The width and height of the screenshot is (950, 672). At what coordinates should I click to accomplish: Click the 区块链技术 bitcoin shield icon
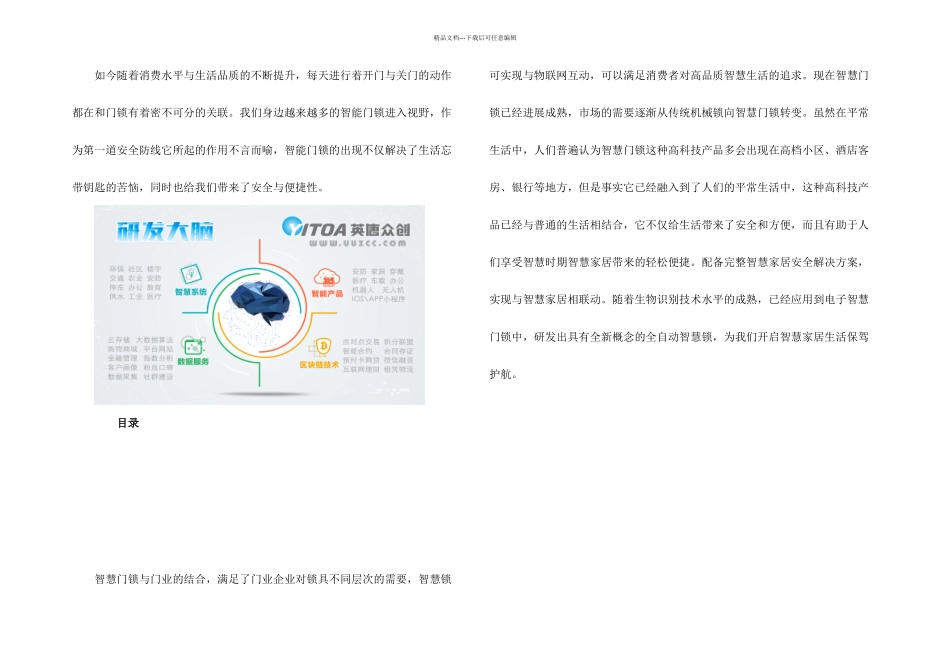pyautogui.click(x=321, y=348)
